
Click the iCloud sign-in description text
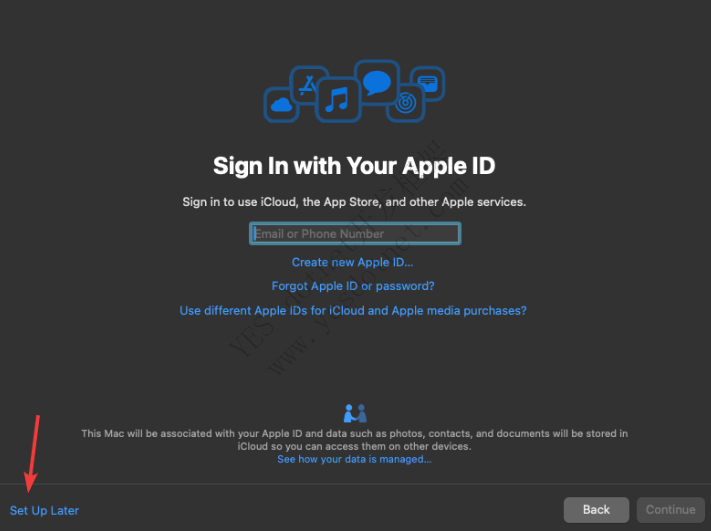[x=354, y=202]
